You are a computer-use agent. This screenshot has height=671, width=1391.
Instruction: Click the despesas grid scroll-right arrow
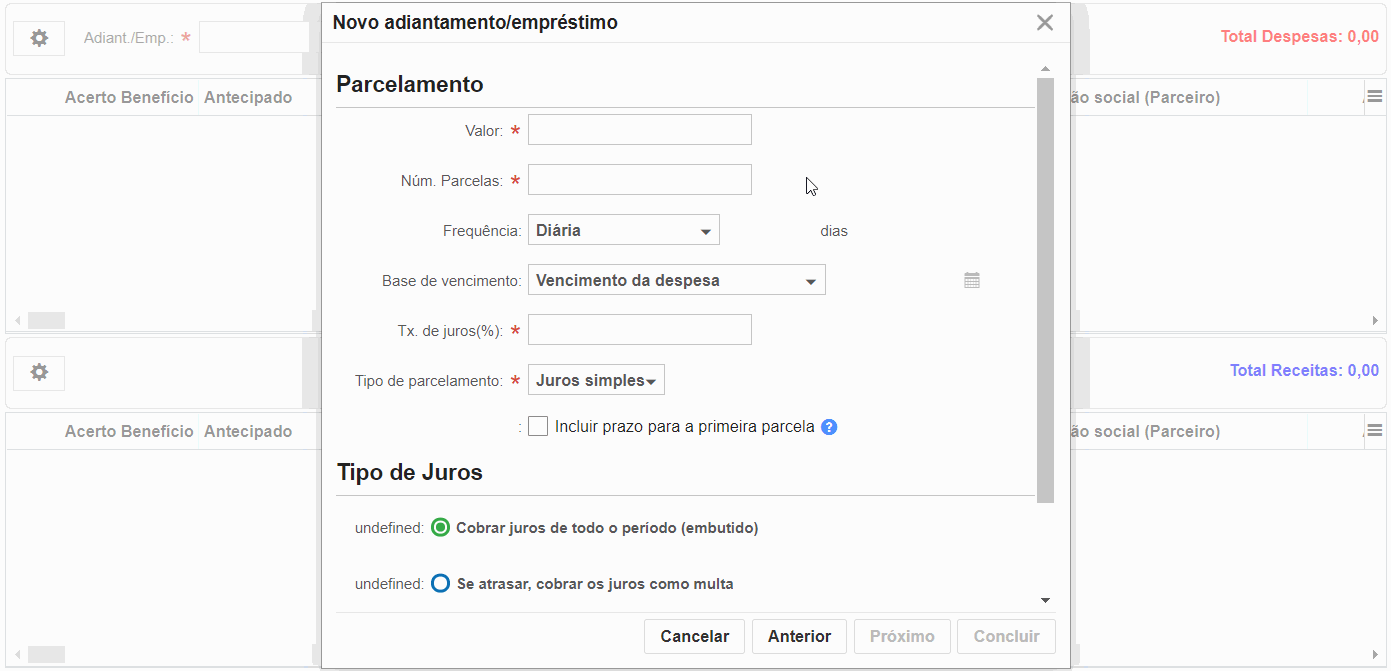(x=1375, y=321)
